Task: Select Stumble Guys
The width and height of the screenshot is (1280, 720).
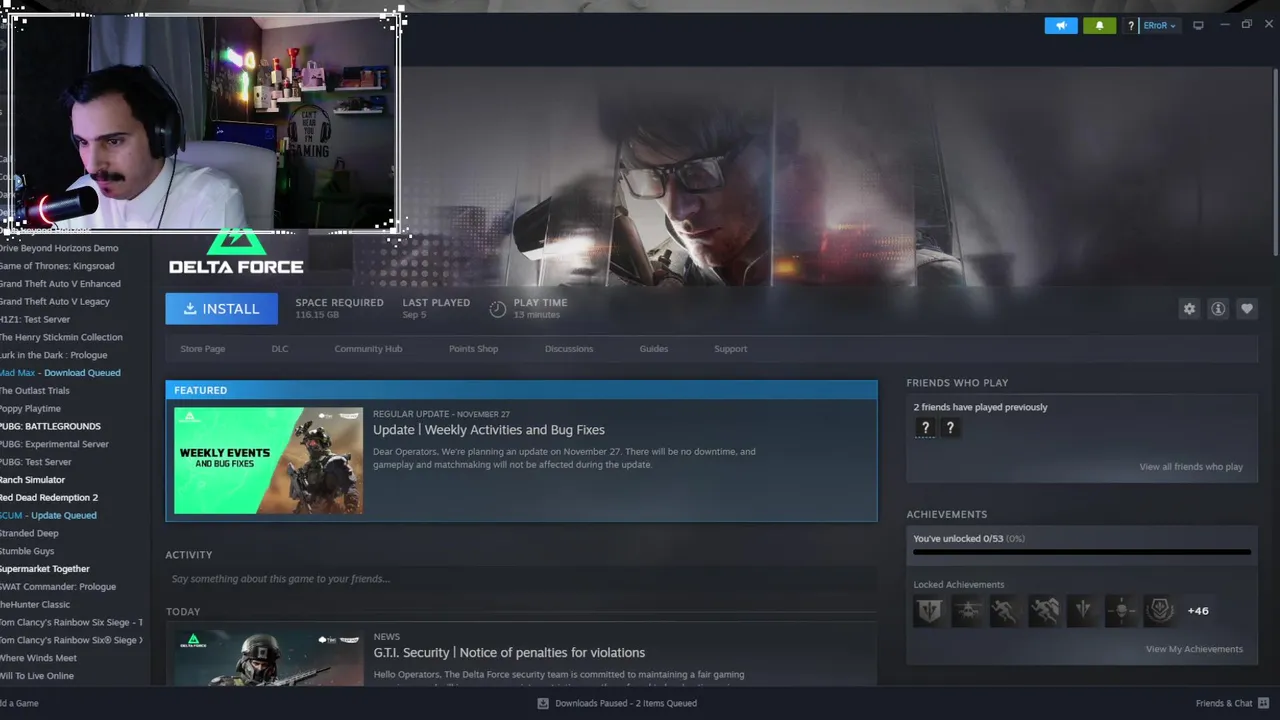Action: [x=27, y=551]
